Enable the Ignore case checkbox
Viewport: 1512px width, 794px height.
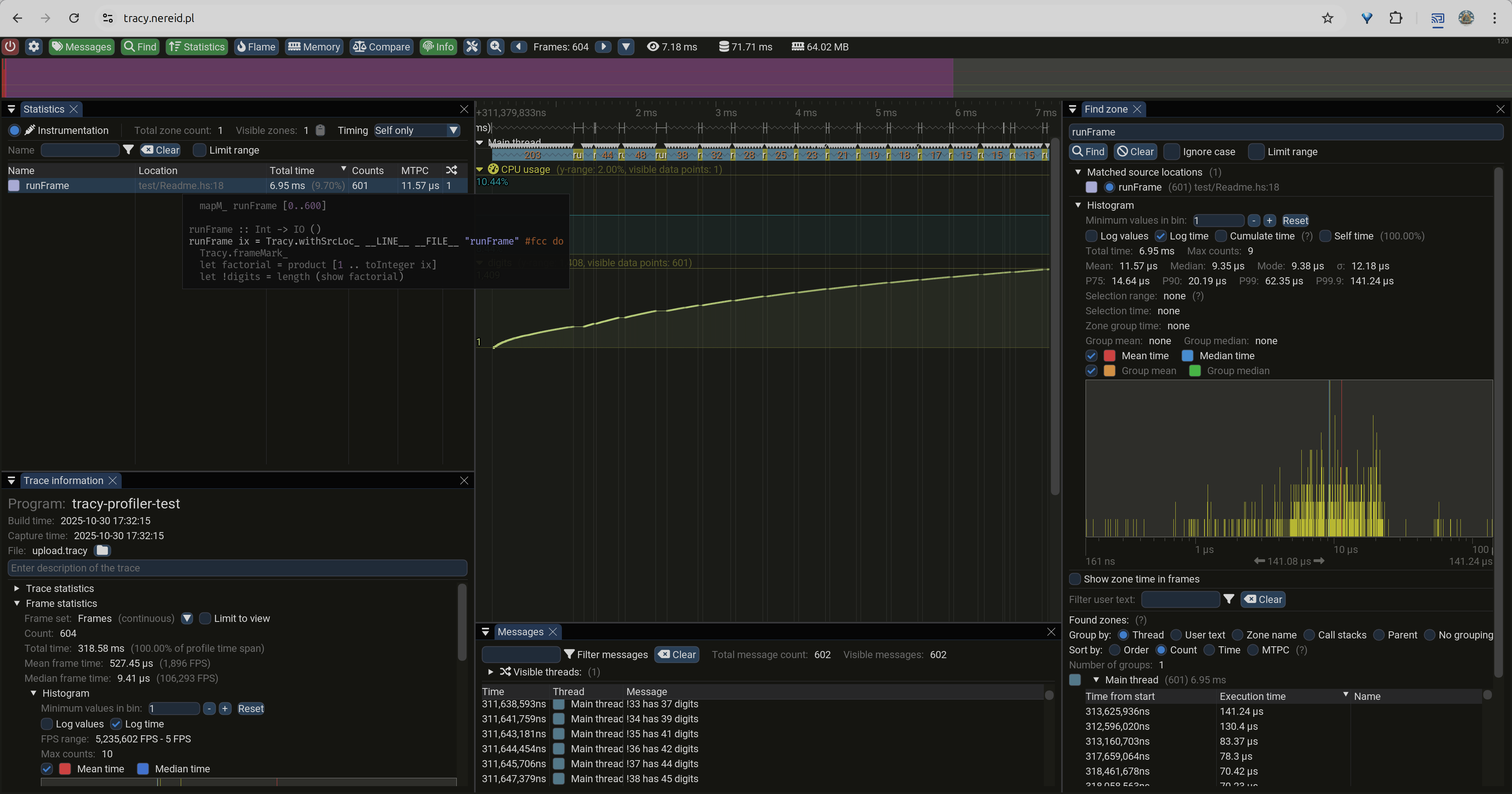[1171, 152]
